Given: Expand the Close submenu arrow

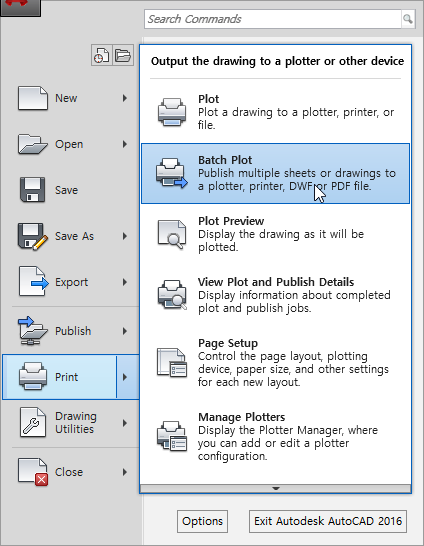Looking at the screenshot, I should click(125, 472).
